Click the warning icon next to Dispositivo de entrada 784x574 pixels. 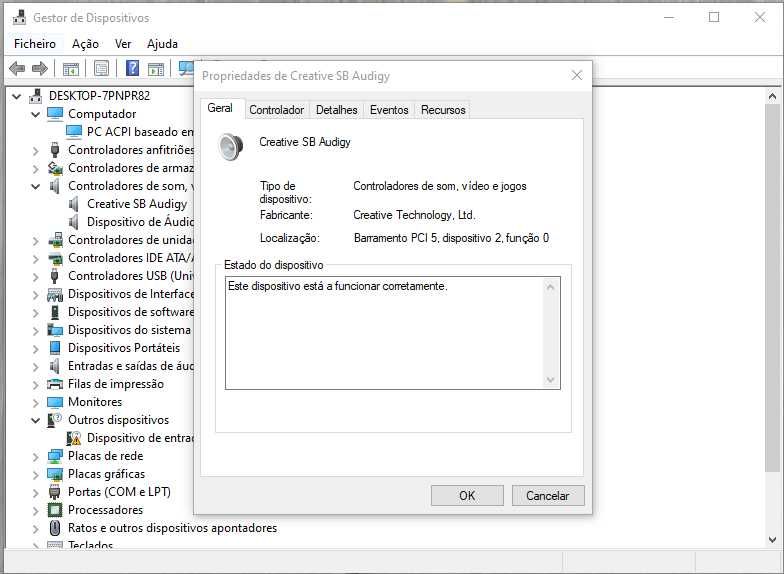[x=74, y=438]
